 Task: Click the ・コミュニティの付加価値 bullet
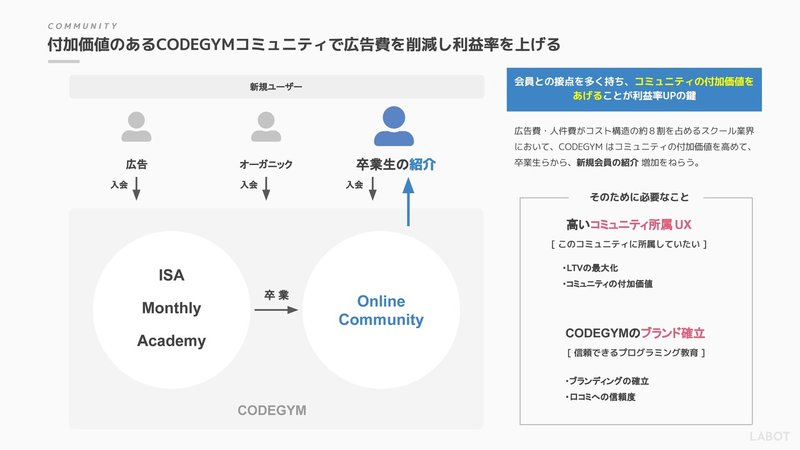[x=608, y=284]
